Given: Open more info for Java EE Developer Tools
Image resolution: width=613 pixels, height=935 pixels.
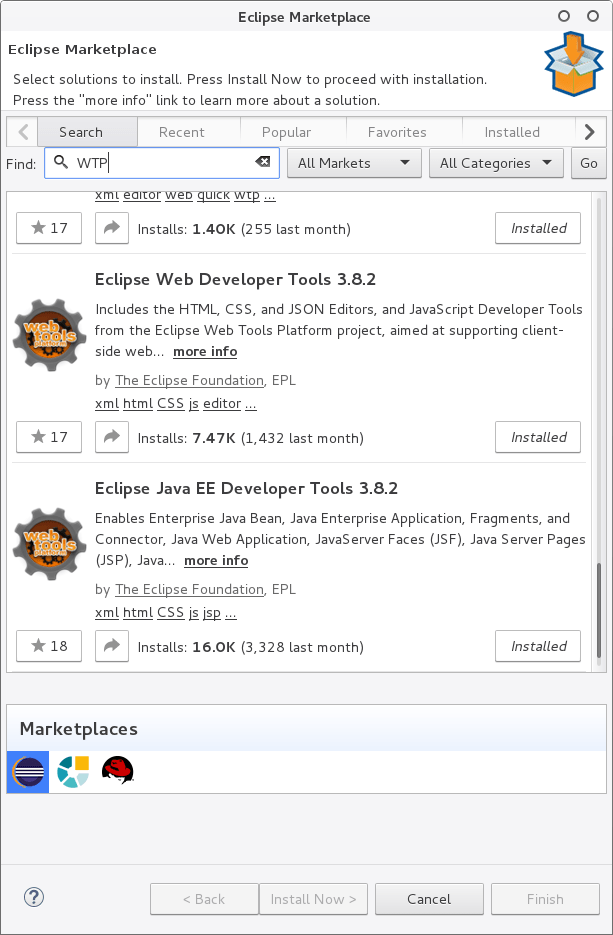Looking at the screenshot, I should tap(216, 561).
